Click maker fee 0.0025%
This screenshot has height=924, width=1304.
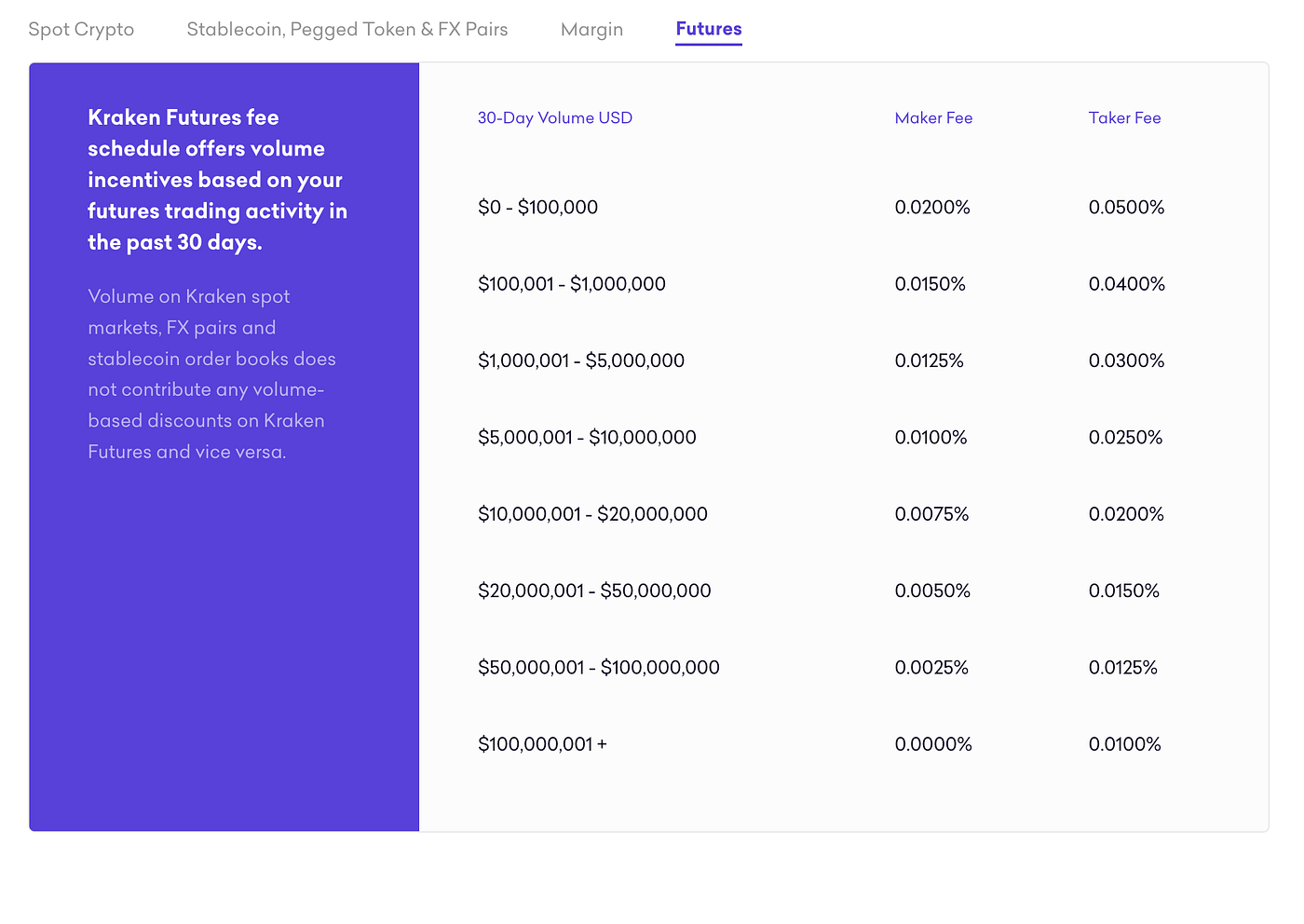point(931,667)
